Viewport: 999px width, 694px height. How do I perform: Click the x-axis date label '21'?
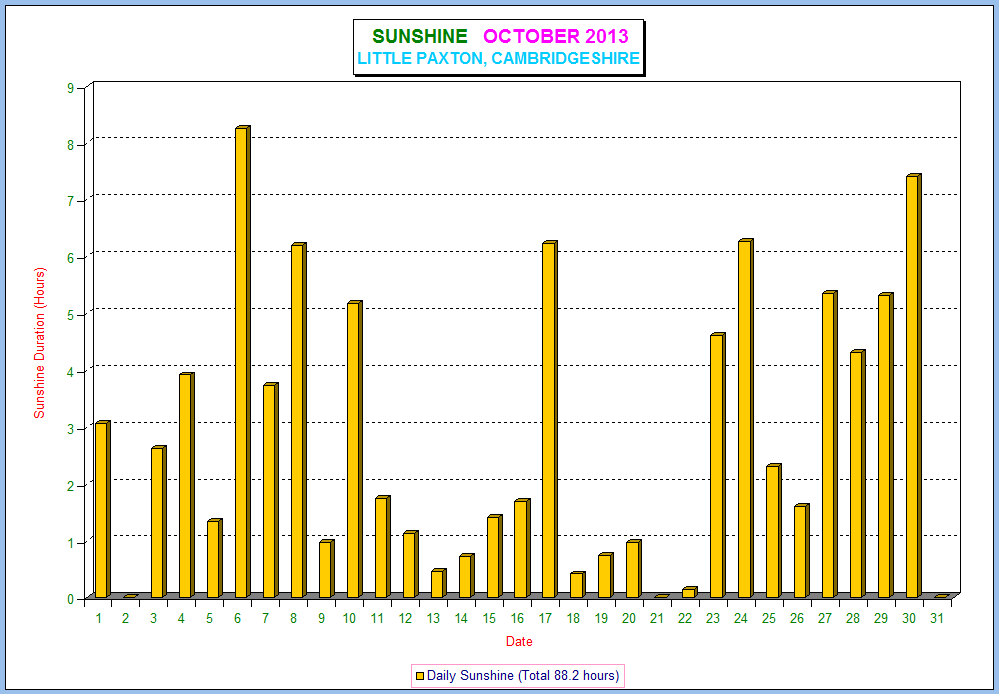(x=657, y=618)
